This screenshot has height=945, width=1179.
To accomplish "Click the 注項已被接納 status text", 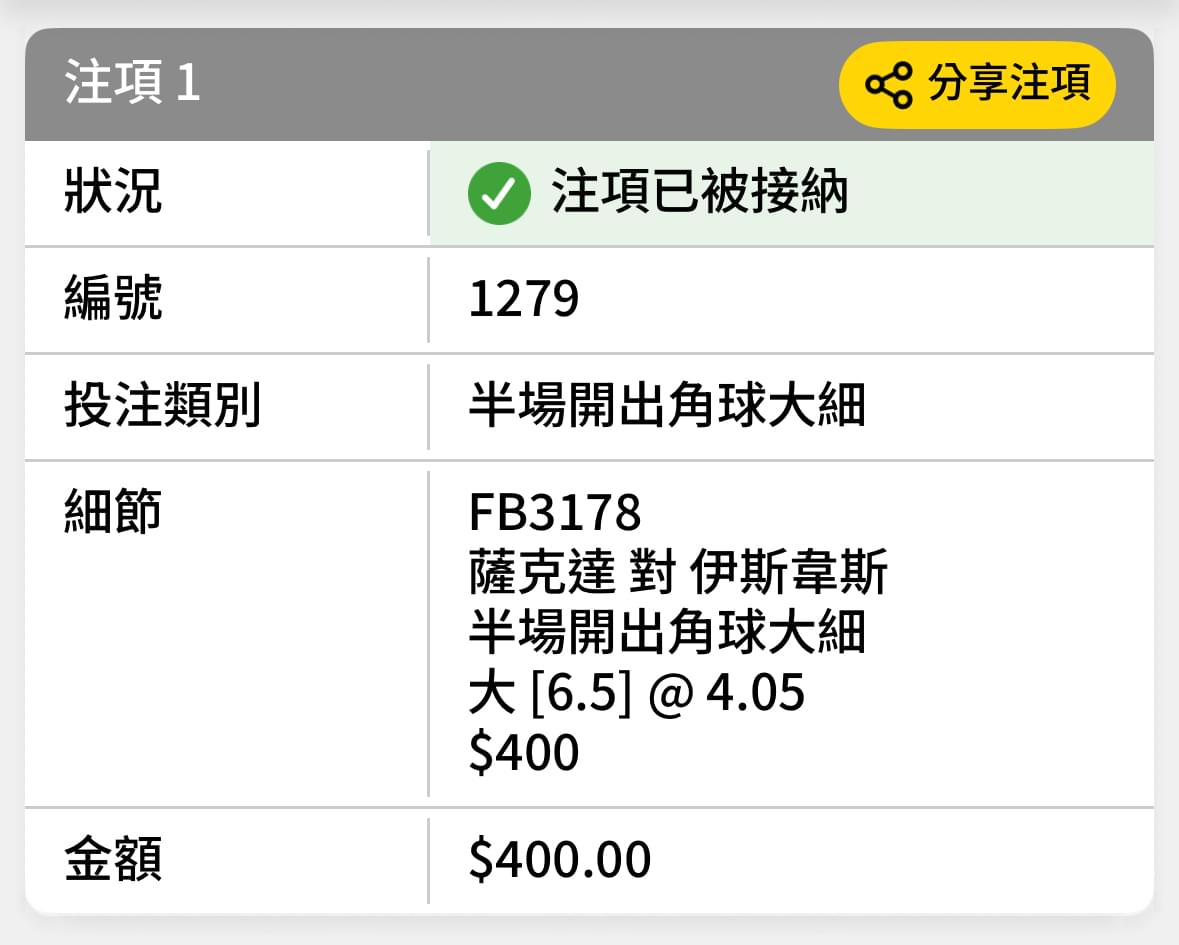I will [x=699, y=192].
